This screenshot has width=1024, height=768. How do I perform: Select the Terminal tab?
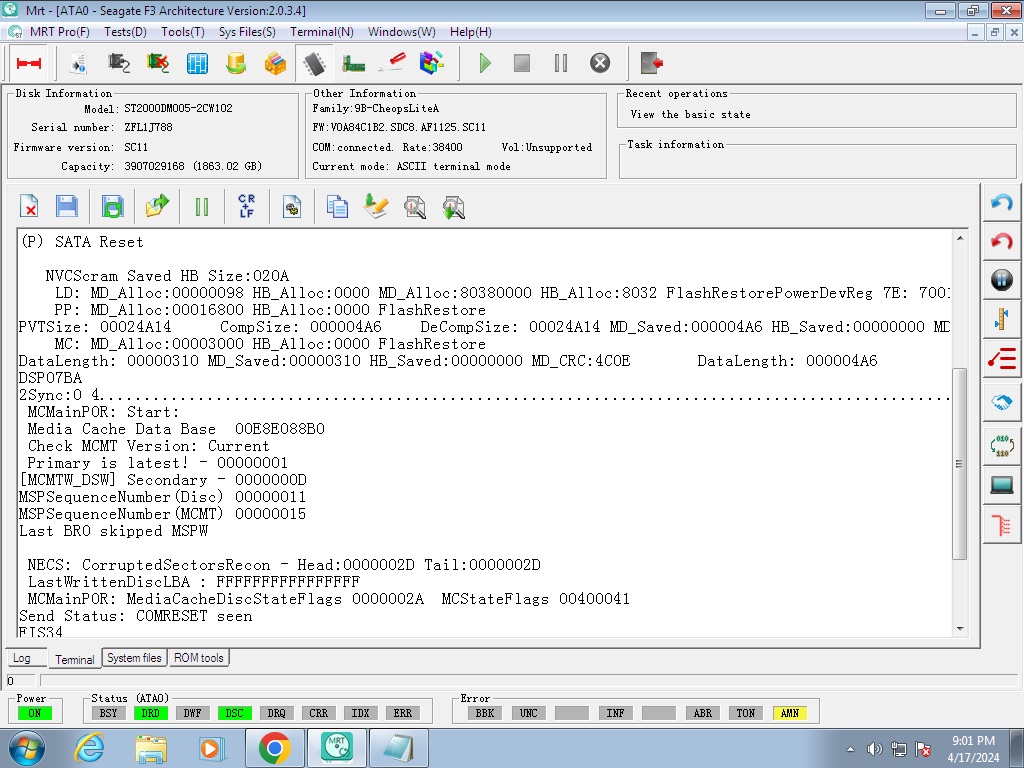pos(74,660)
